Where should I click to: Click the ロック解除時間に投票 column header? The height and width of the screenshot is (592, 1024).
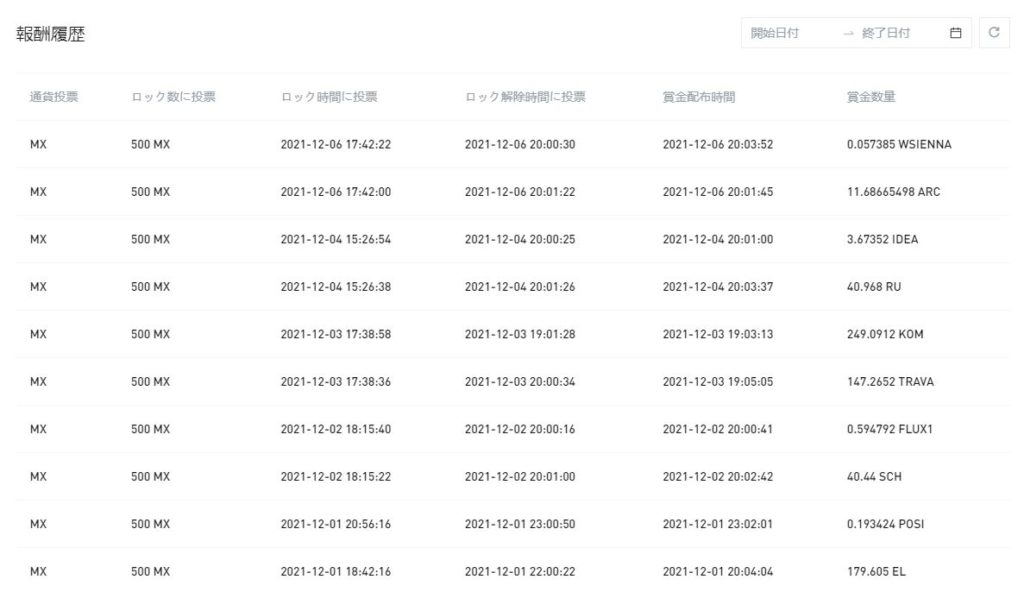click(x=525, y=97)
